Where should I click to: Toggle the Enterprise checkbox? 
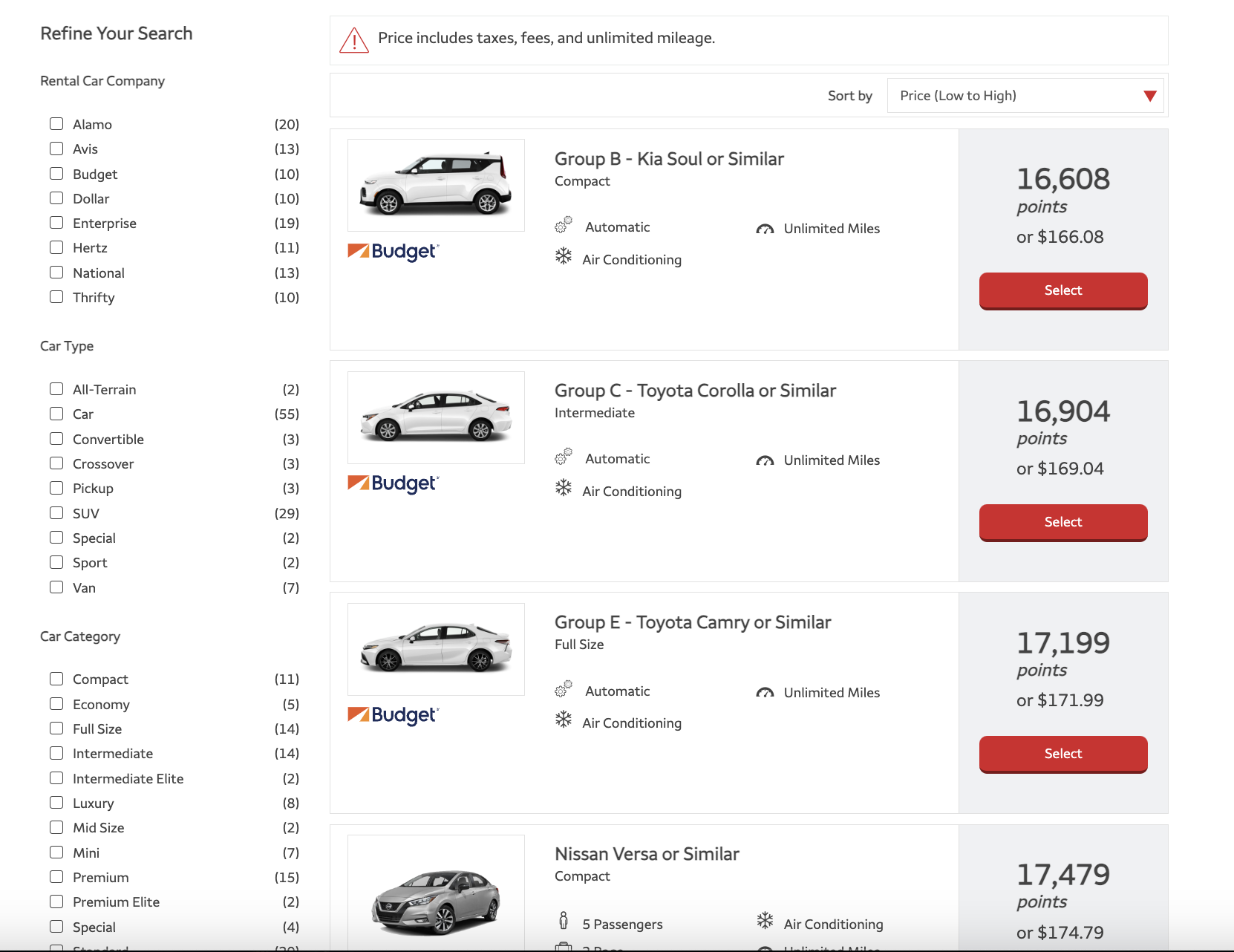[56, 223]
